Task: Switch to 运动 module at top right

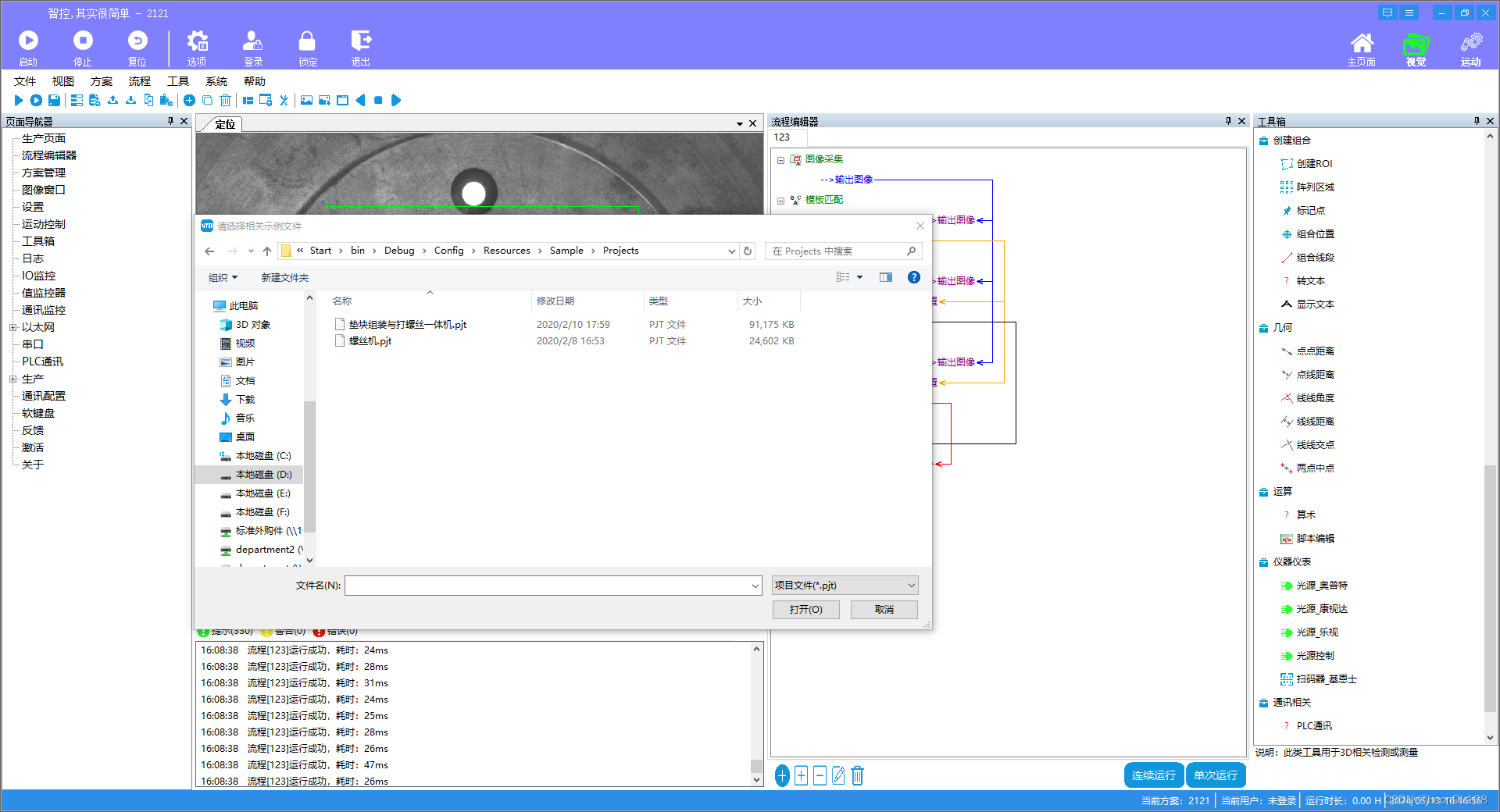Action: [1472, 47]
